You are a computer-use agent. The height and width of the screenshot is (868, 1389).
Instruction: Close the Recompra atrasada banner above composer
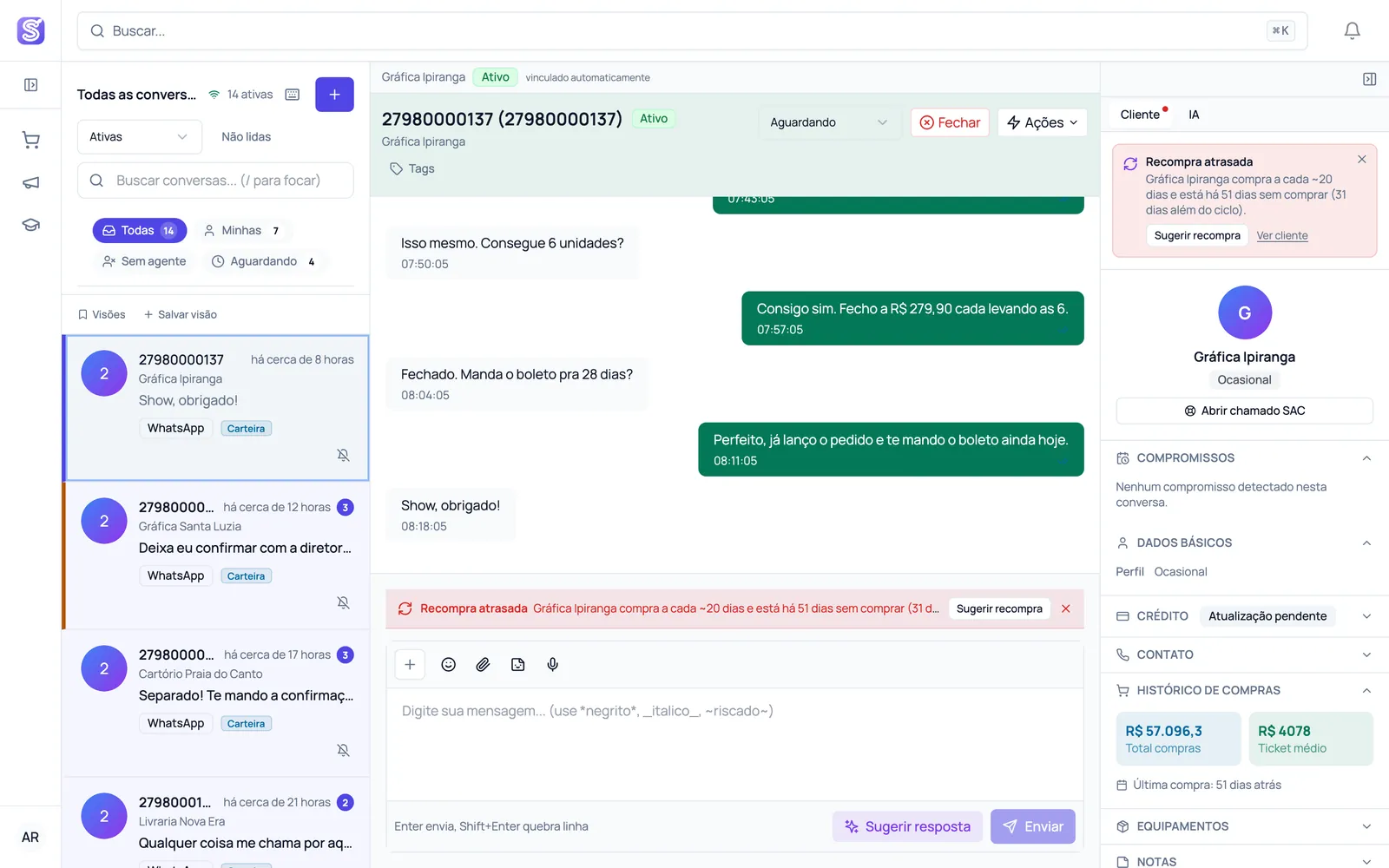(x=1066, y=608)
